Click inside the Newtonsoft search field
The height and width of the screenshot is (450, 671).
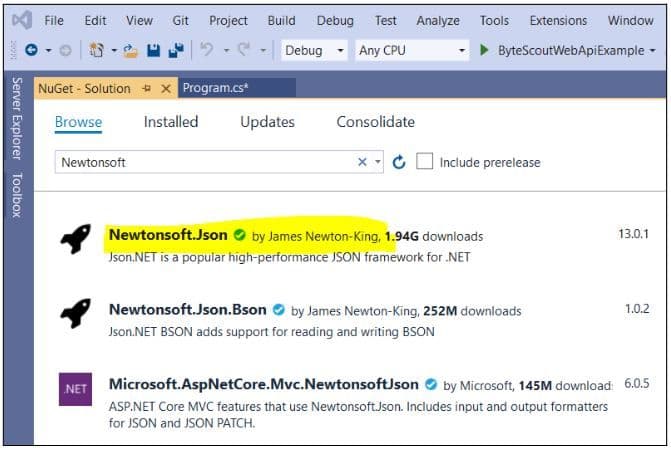pyautogui.click(x=200, y=162)
